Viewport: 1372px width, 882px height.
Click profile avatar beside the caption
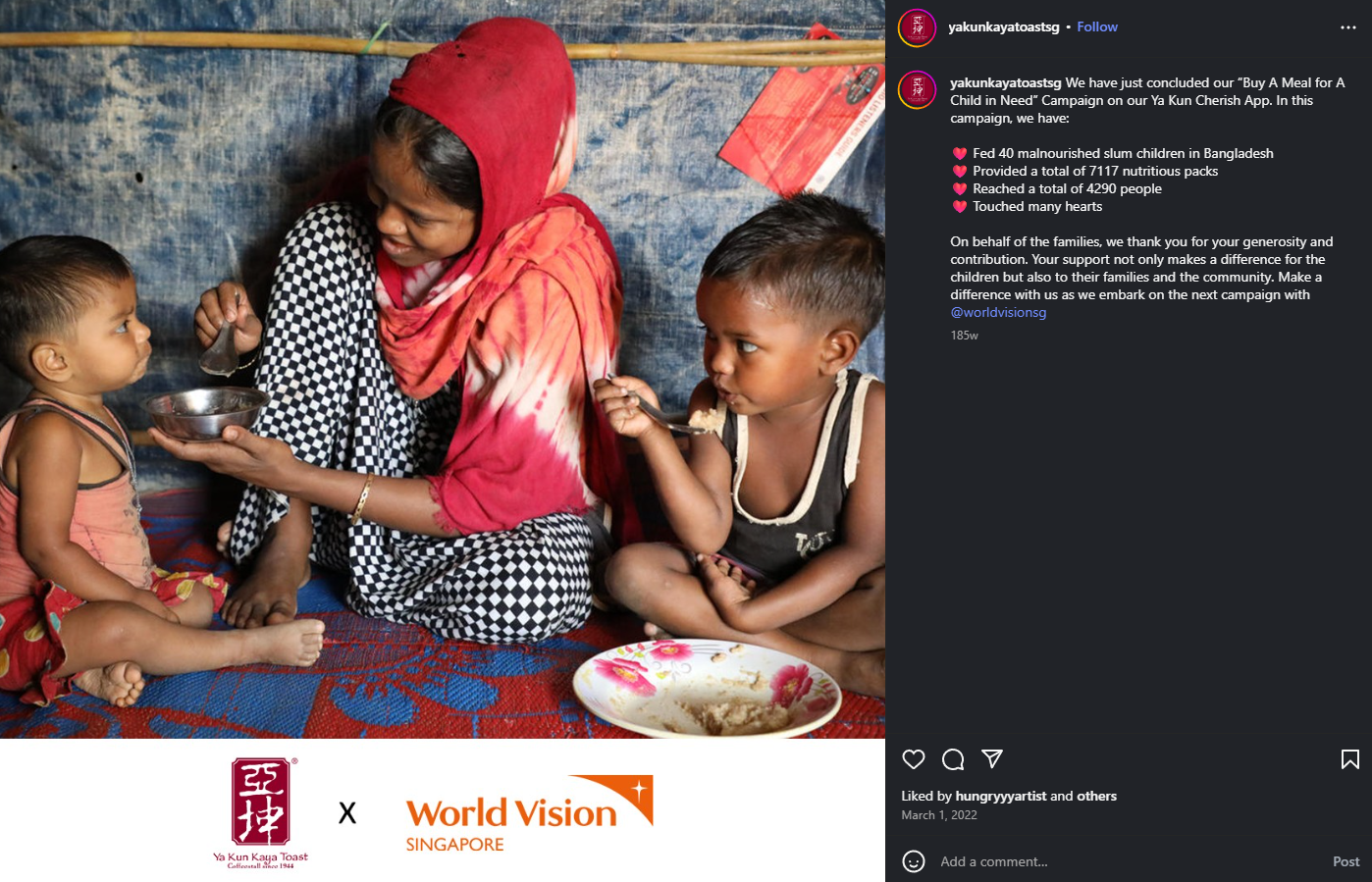(918, 90)
